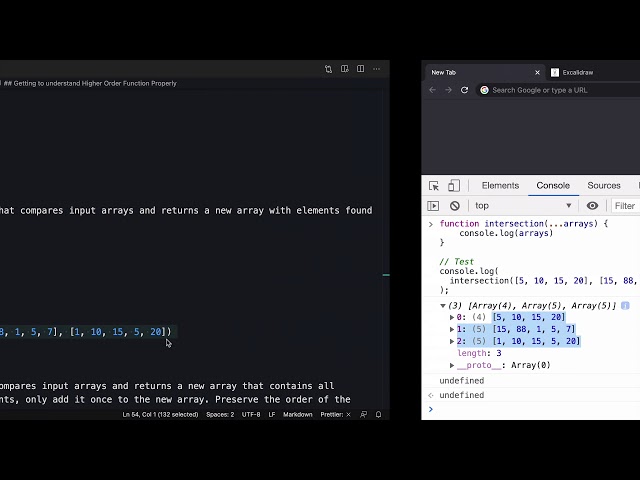Create a live expression with the eye icon
Viewport: 640px width, 480px height.
click(592, 206)
